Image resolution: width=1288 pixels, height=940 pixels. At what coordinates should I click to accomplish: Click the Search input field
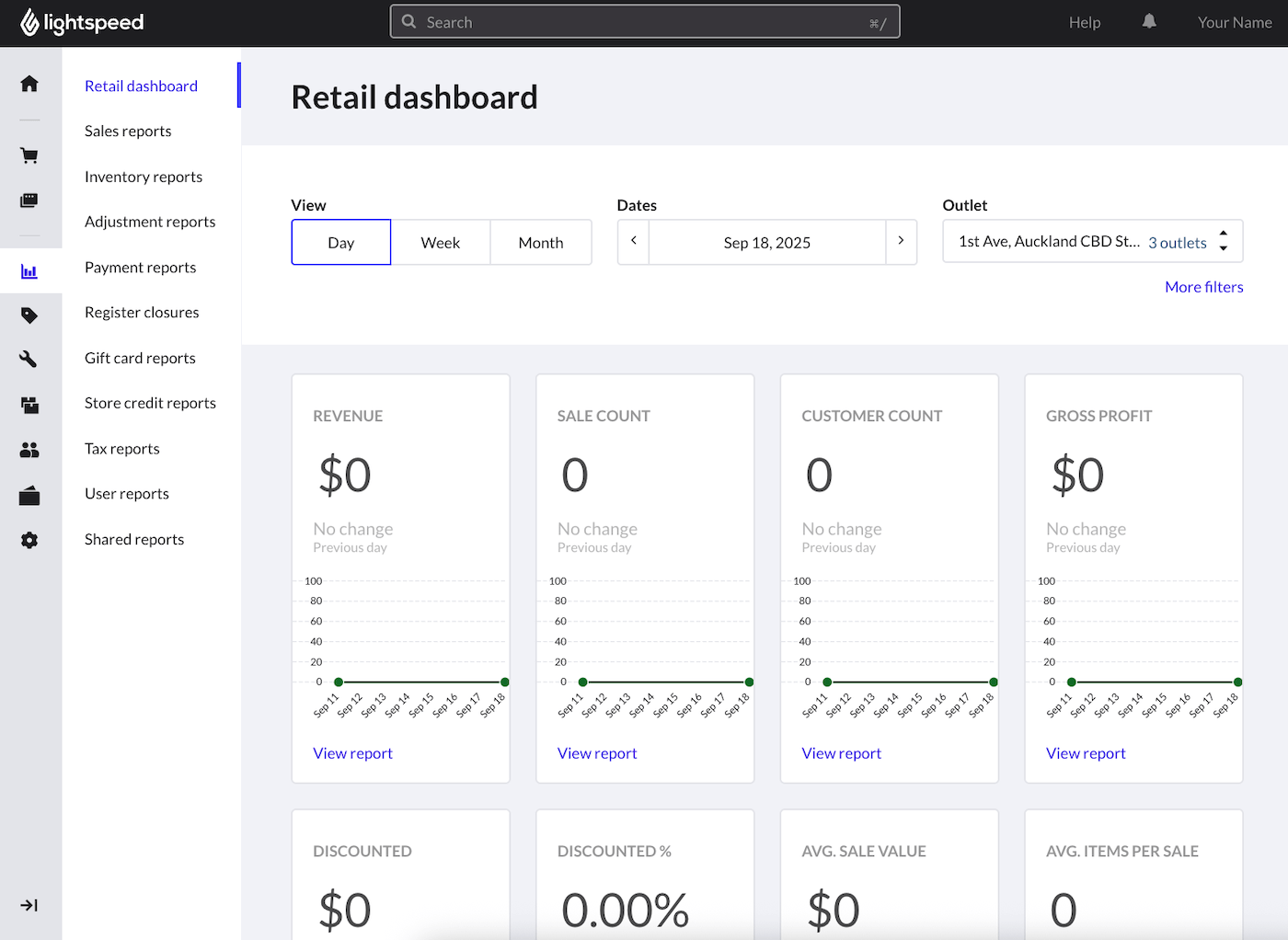(x=644, y=22)
